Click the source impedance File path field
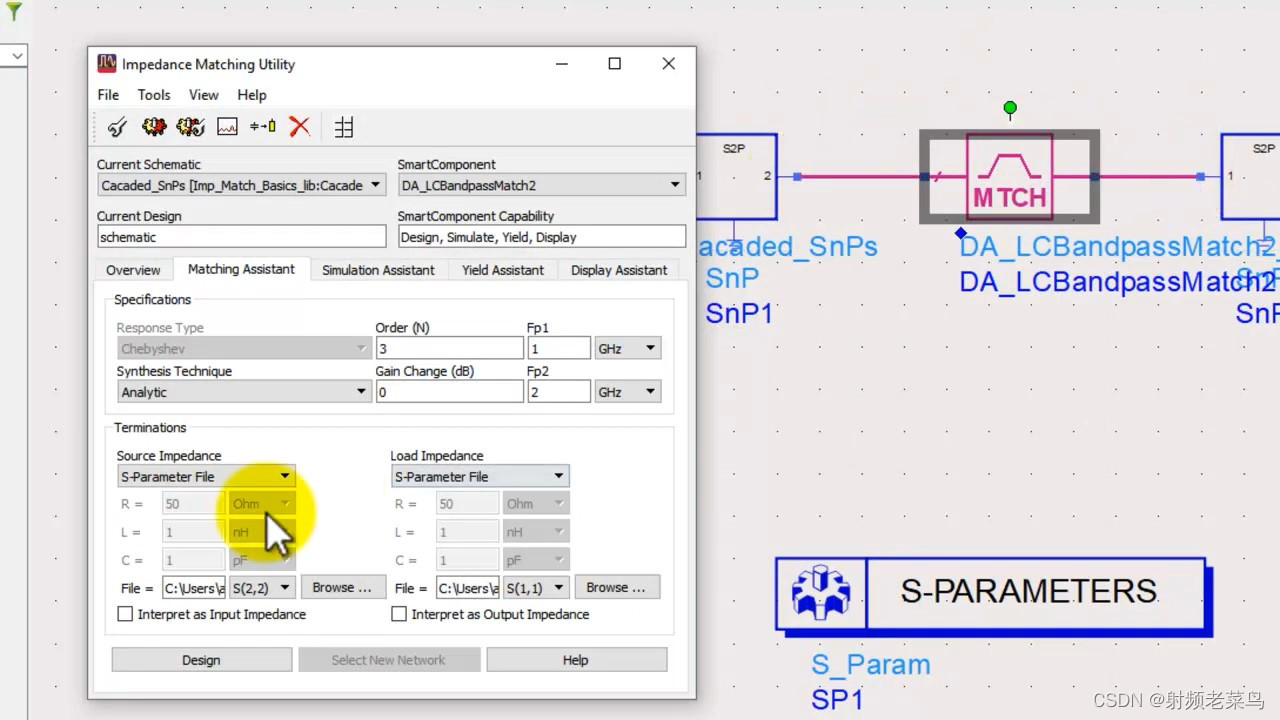Screen dimensions: 1280x720 click(x=193, y=587)
